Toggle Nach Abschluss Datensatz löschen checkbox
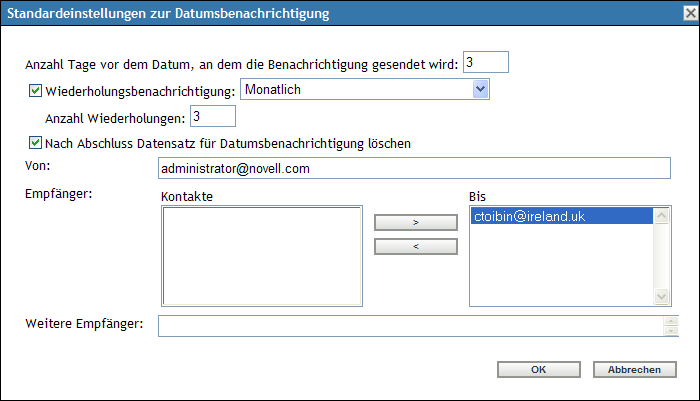The width and height of the screenshot is (700, 401). (35, 143)
